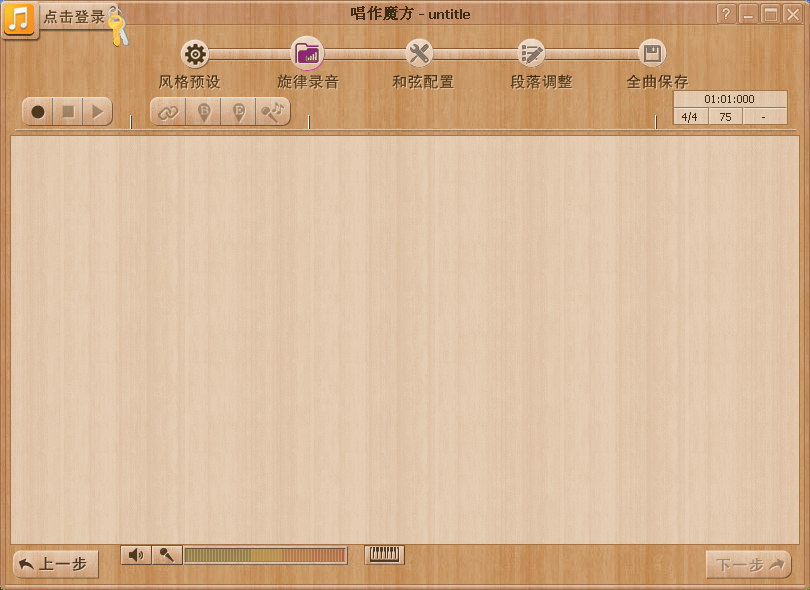Image resolution: width=810 pixels, height=590 pixels.
Task: Select the E marker pin button
Action: pyautogui.click(x=238, y=112)
